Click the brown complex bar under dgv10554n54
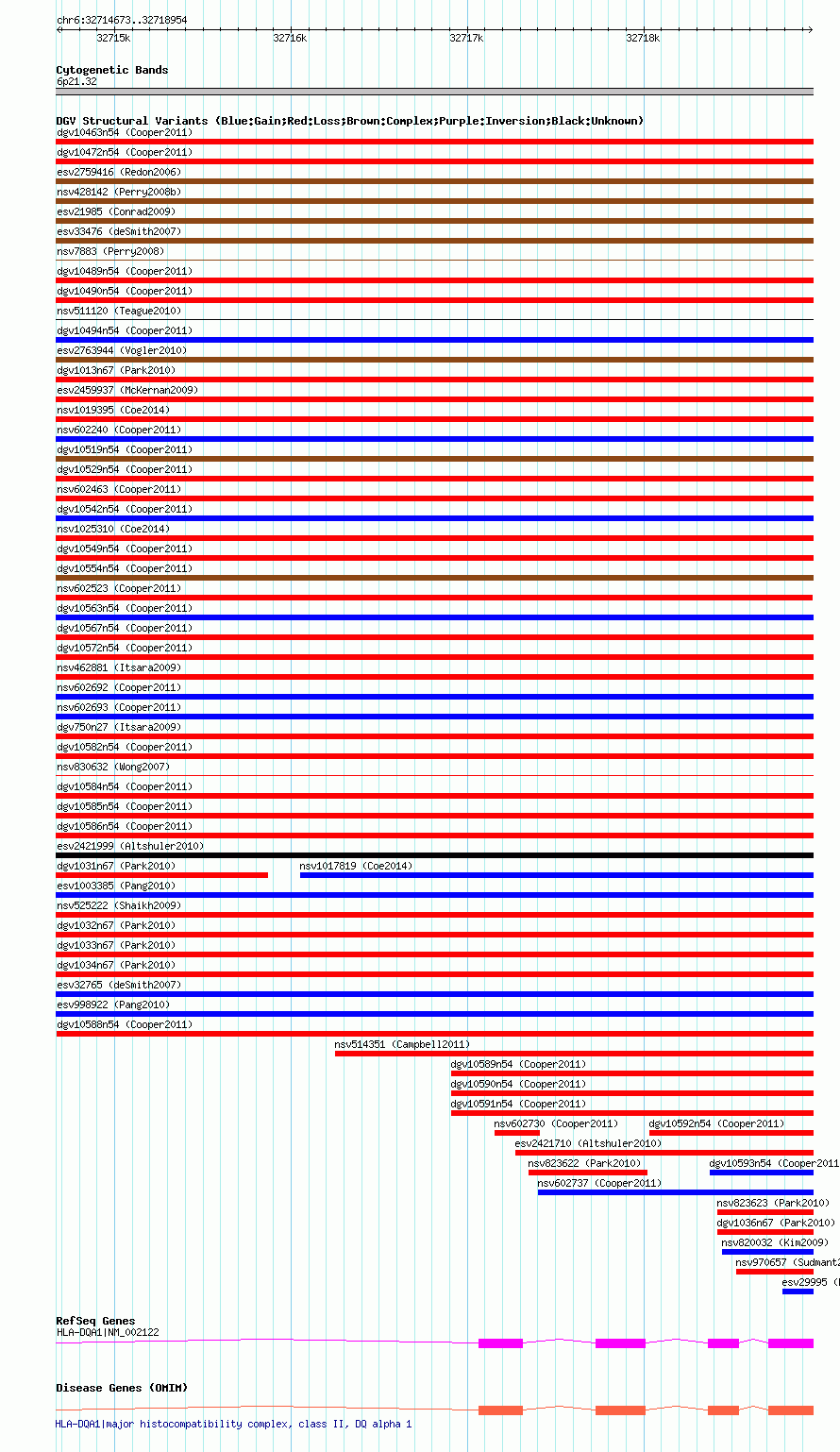The height and width of the screenshot is (1452, 840). [435, 578]
